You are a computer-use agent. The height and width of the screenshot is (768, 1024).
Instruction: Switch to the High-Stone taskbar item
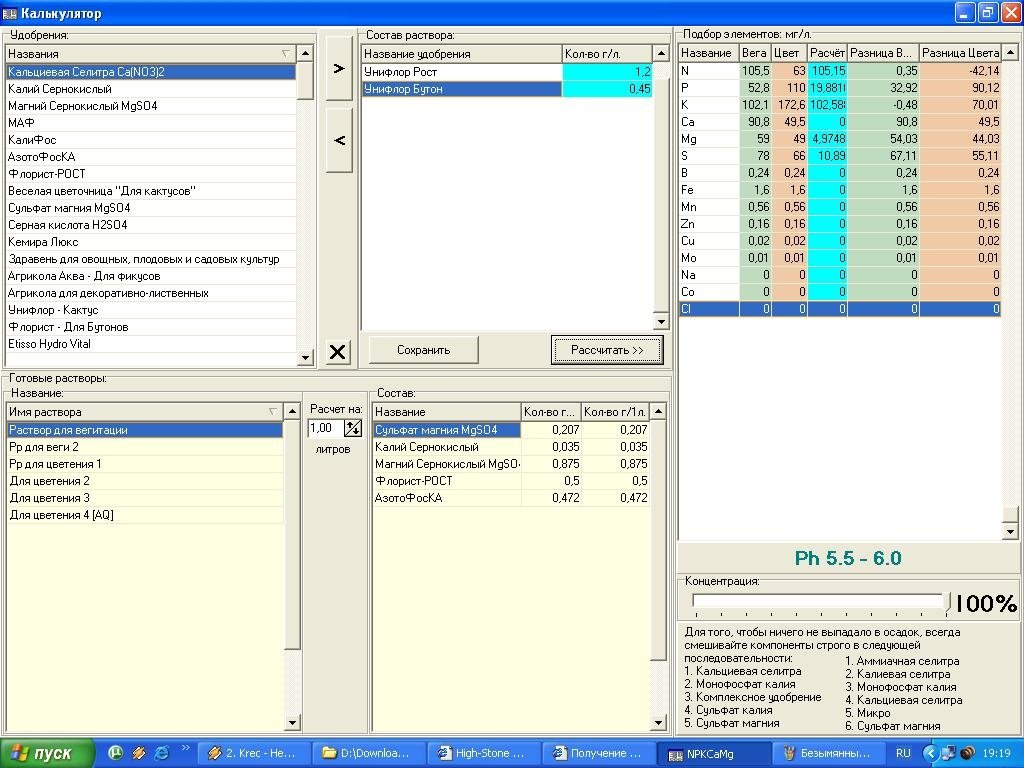pos(483,754)
